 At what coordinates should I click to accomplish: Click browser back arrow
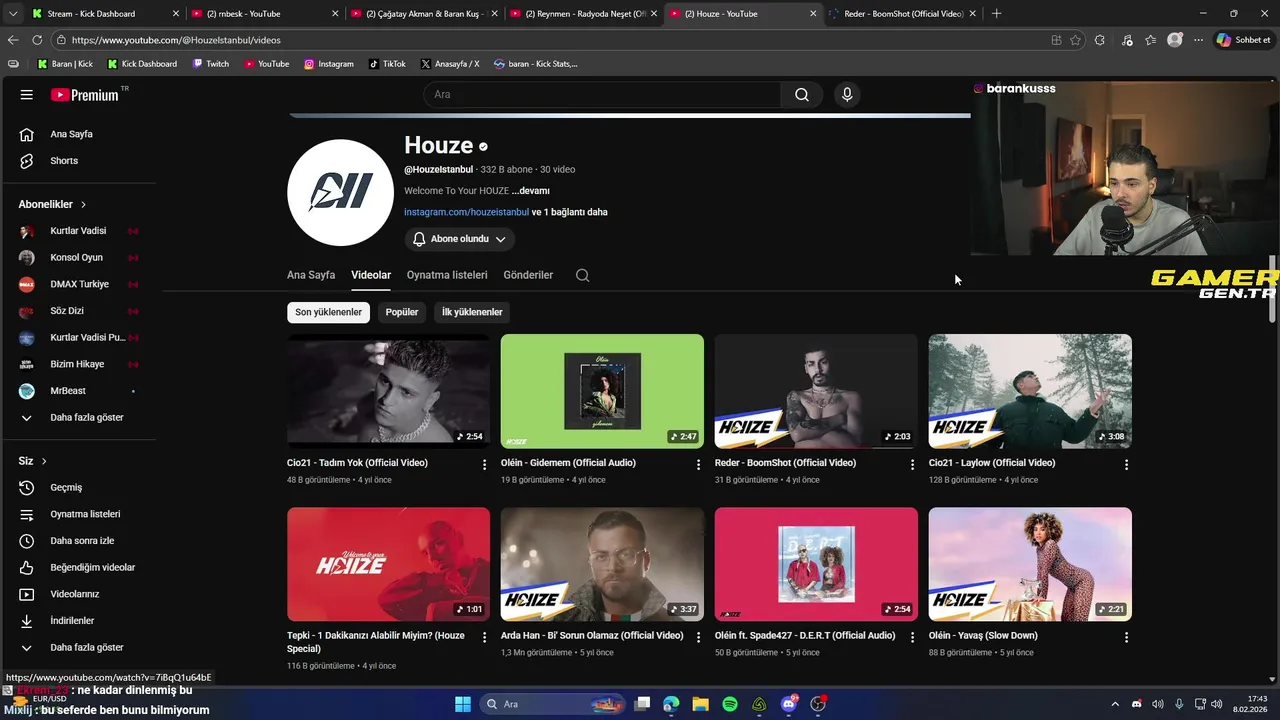13,40
